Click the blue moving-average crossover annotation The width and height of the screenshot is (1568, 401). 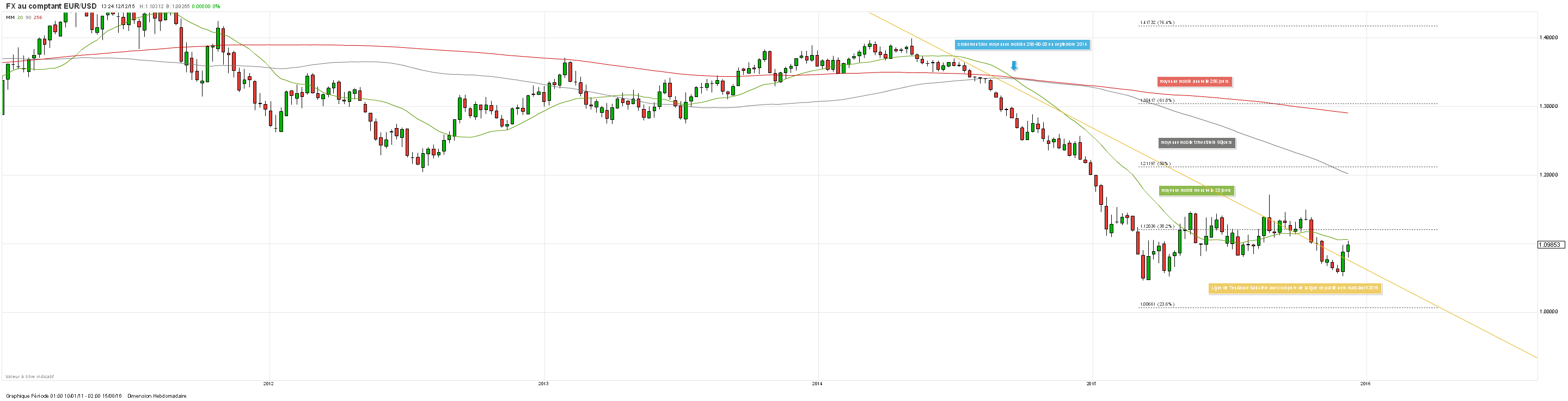coord(1022,45)
